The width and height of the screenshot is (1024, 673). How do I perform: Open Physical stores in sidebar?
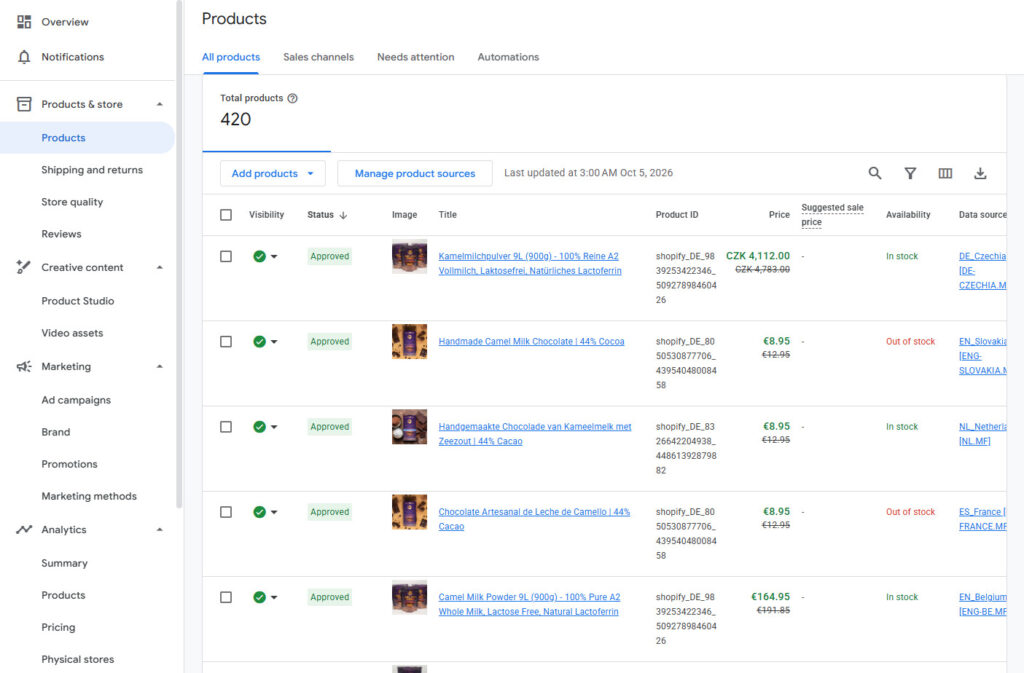[x=78, y=659]
